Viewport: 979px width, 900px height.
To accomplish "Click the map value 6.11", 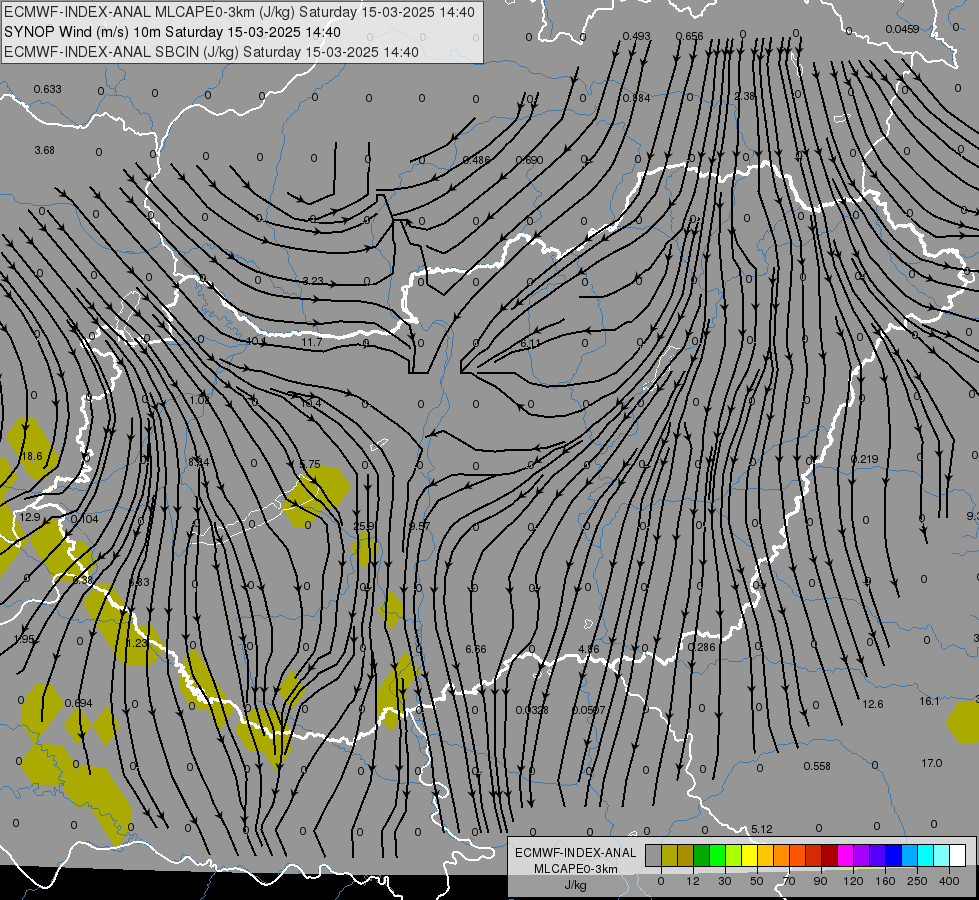I will click(x=530, y=344).
